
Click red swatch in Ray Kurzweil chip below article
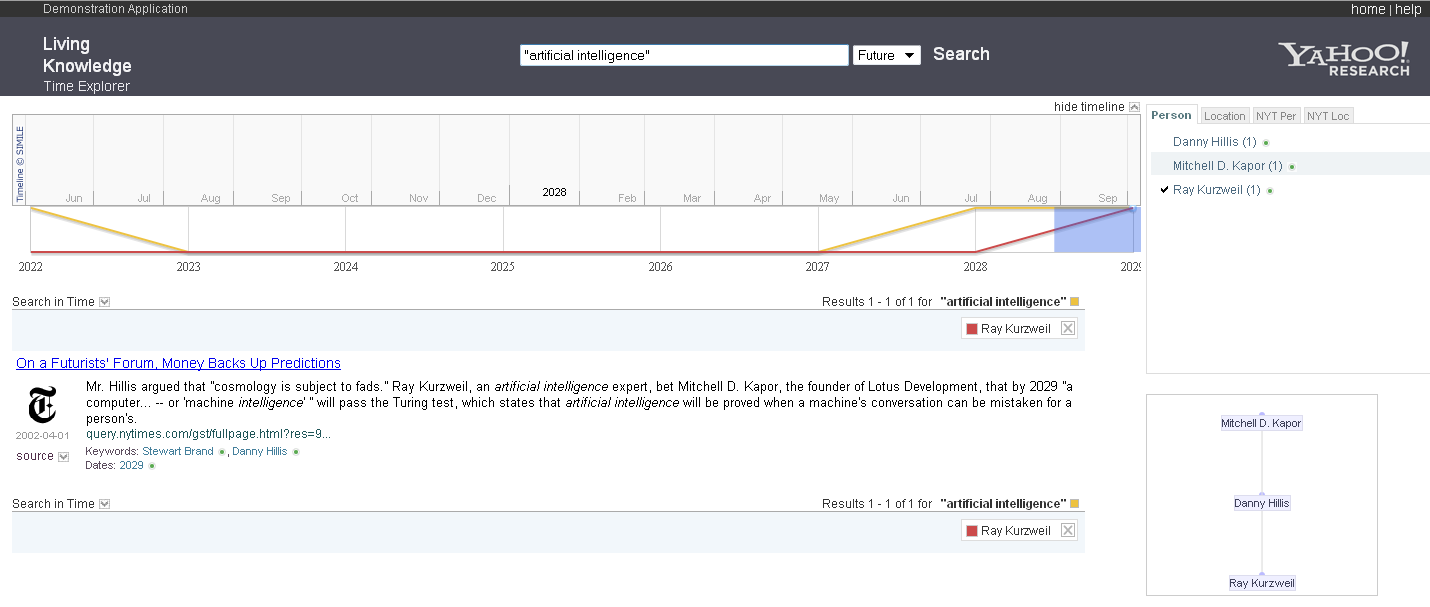pyautogui.click(x=972, y=531)
